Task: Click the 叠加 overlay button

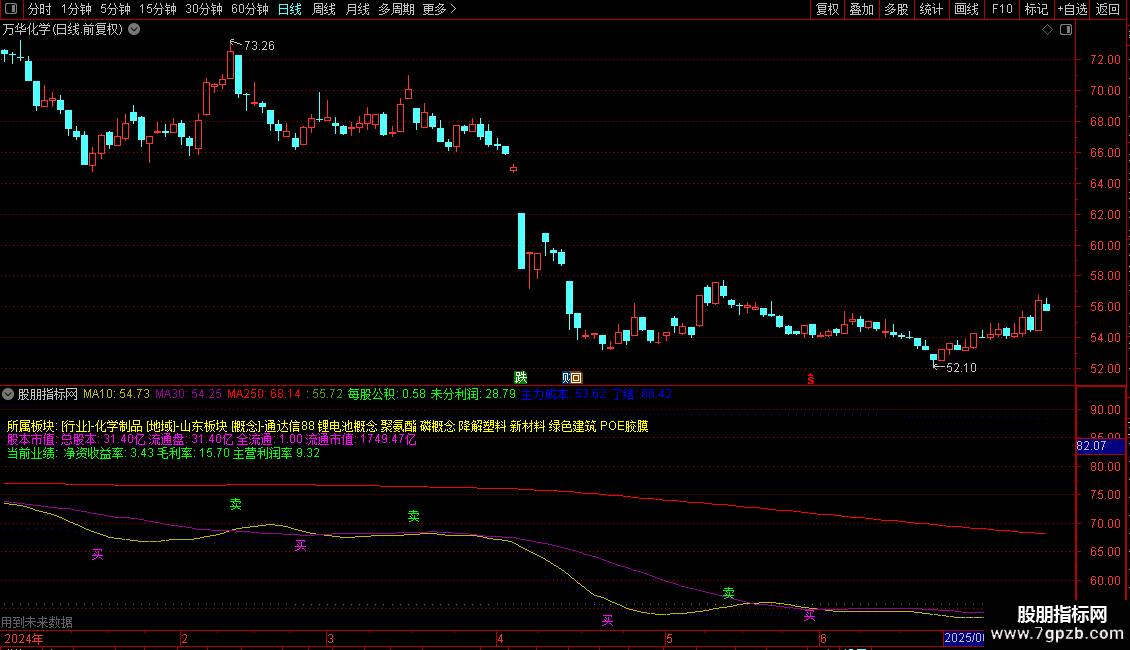Action: tap(861, 9)
